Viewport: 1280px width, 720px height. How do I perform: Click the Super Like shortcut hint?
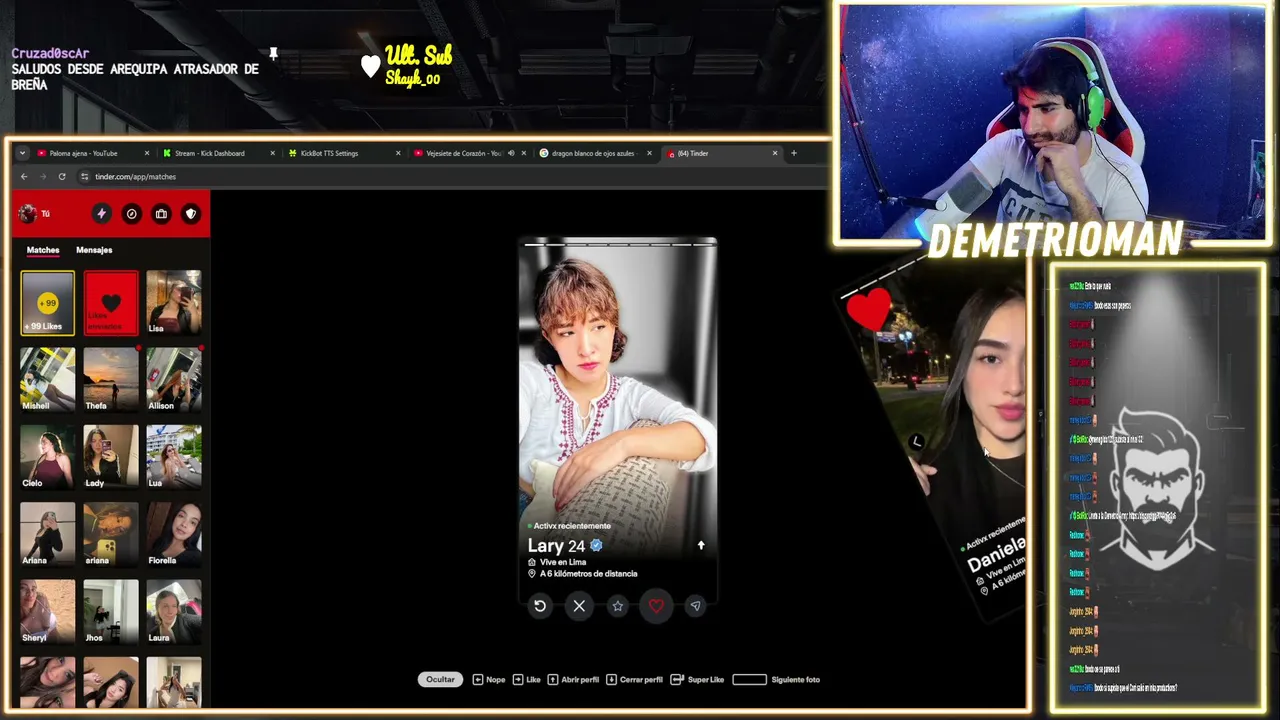point(697,680)
